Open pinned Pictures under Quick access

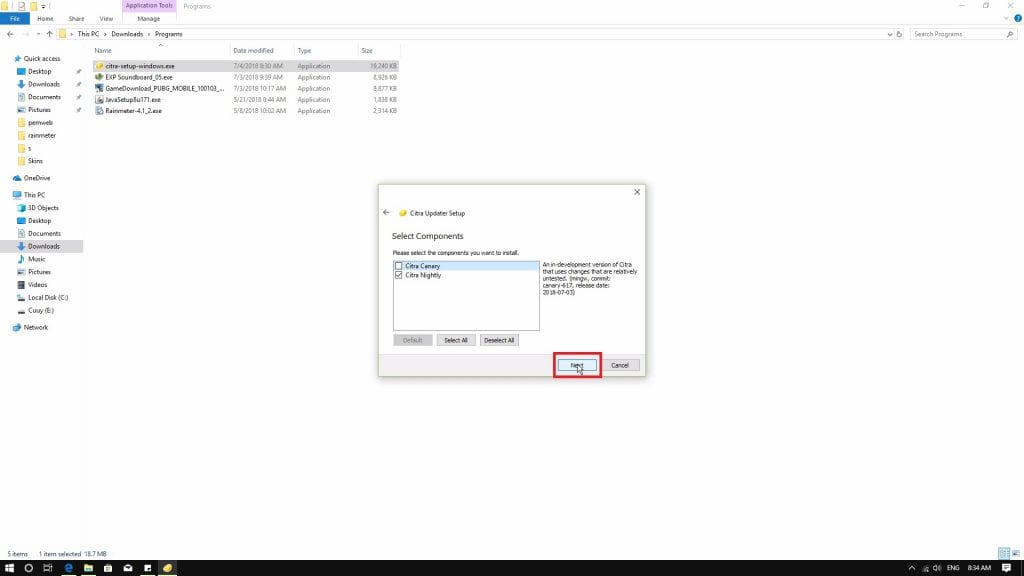pos(39,110)
